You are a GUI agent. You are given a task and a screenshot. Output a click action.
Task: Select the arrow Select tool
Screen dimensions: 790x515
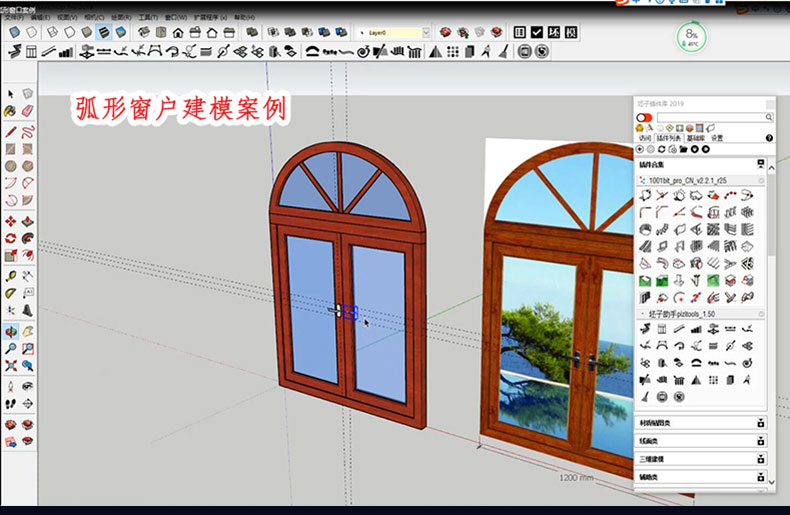pos(10,94)
